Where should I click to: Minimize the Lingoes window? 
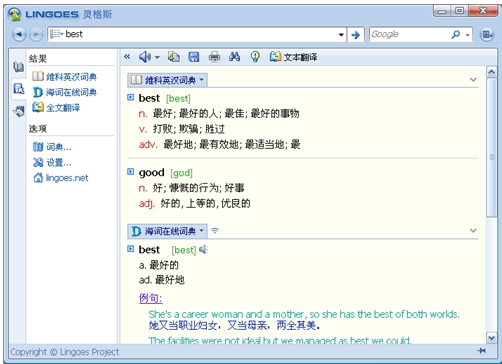(x=442, y=11)
